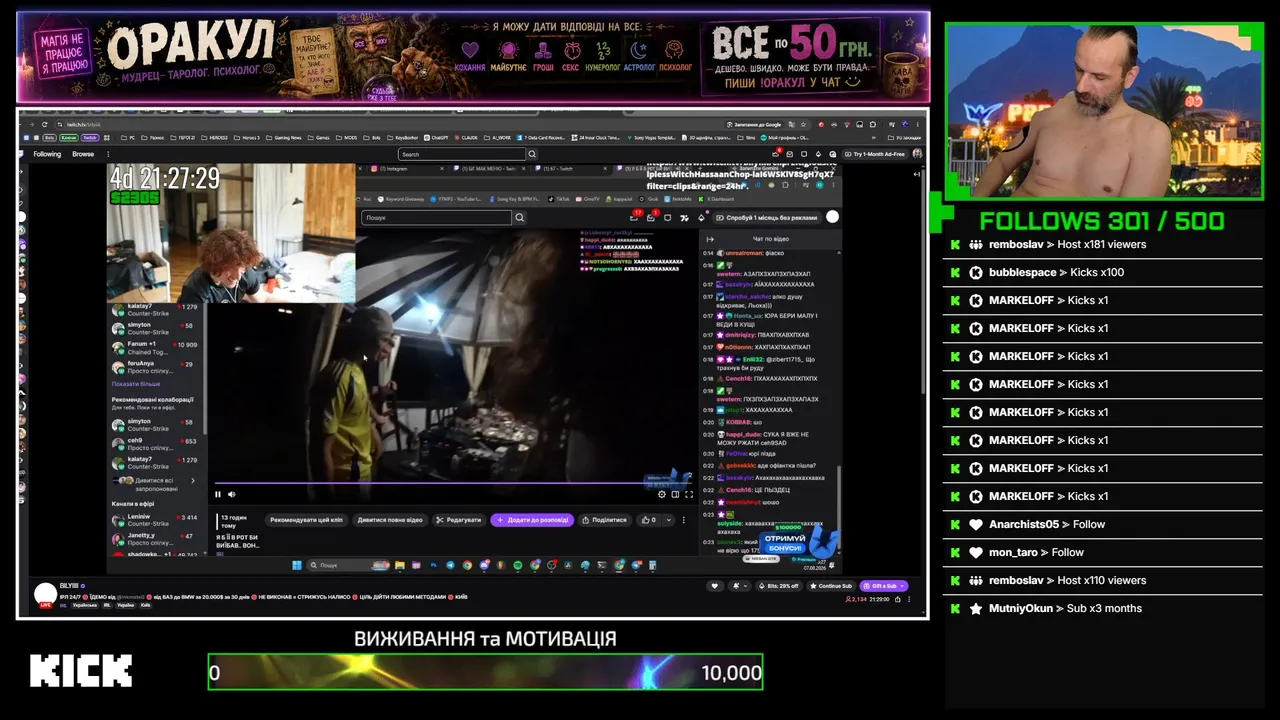1280x720 pixels.
Task: Go to the Twitch Browse tab
Action: [83, 154]
